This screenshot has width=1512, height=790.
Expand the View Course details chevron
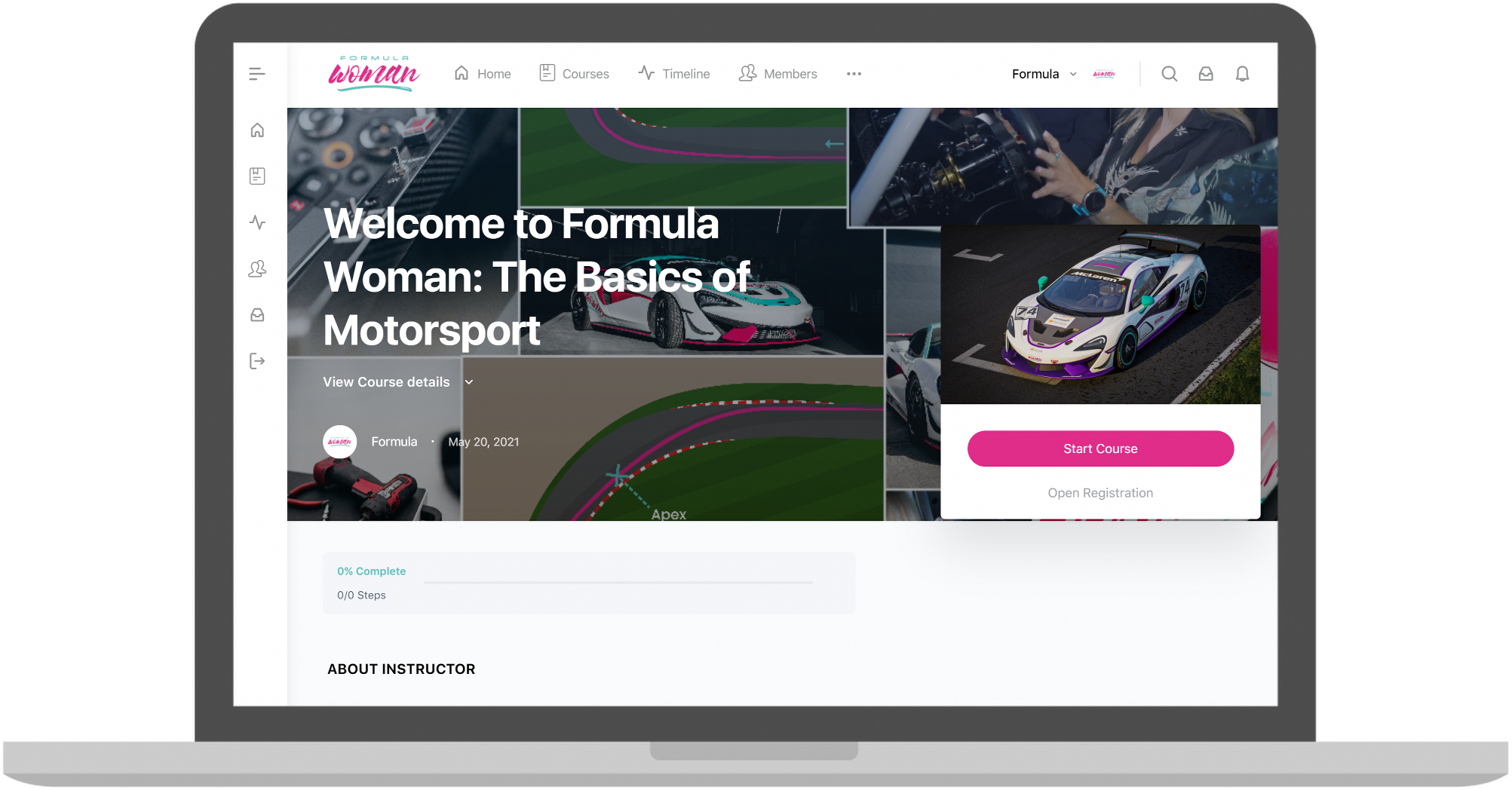click(469, 382)
